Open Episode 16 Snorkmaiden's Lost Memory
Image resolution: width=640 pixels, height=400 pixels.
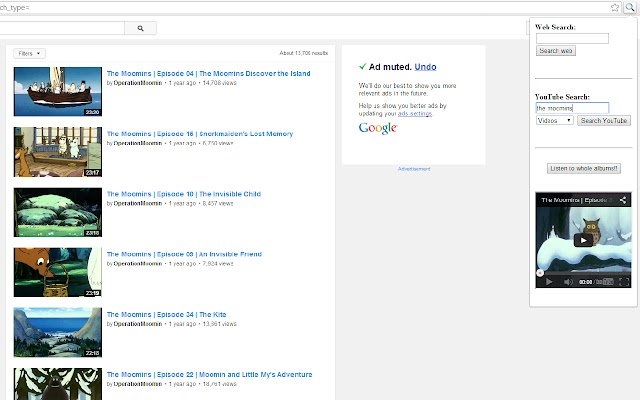(200, 134)
